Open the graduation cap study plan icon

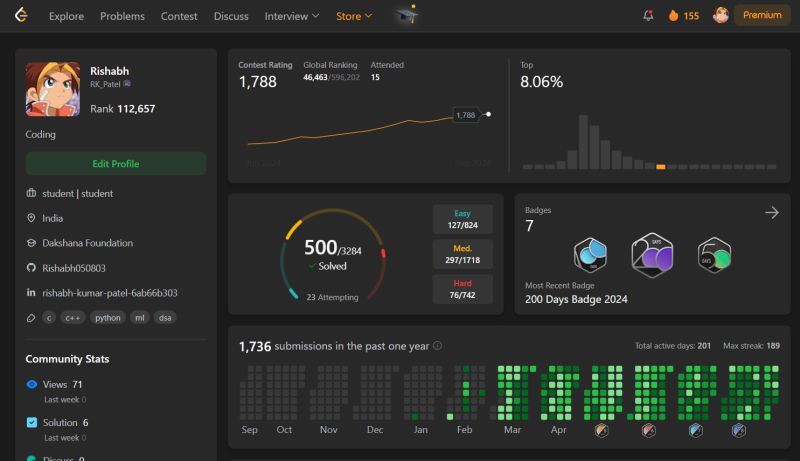(407, 15)
